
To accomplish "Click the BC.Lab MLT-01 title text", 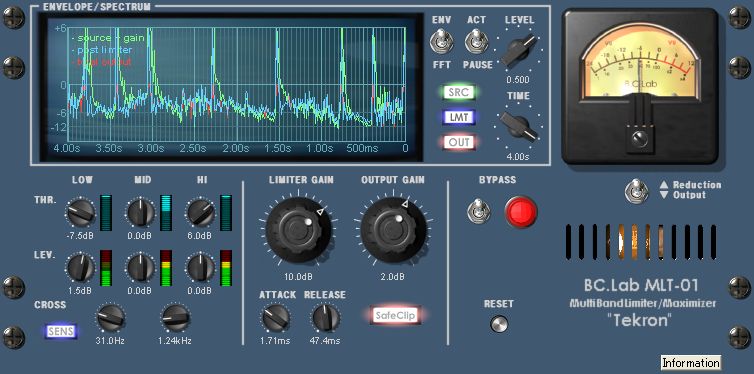I will [641, 286].
